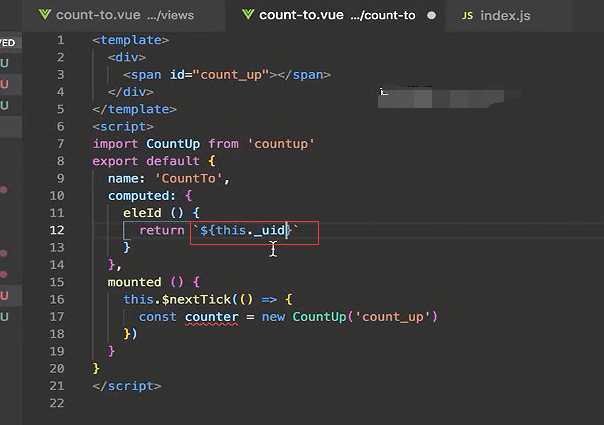Click unsaved dot on count-to tab

(x=431, y=15)
